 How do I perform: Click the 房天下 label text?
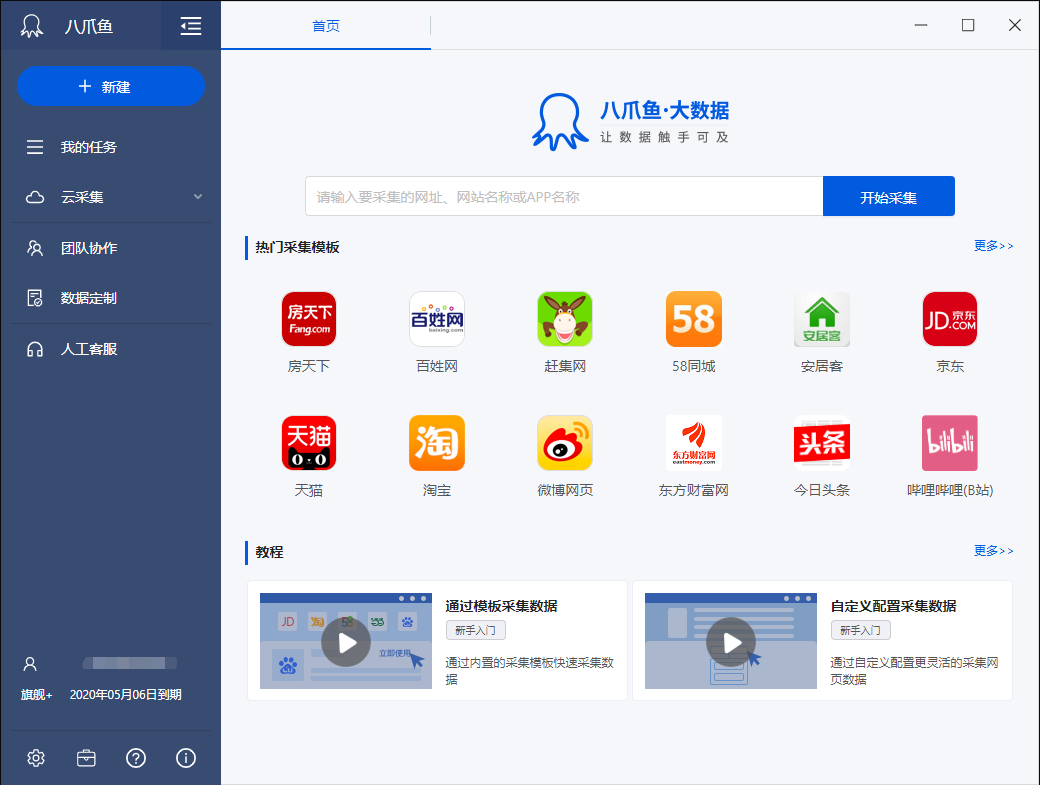point(308,366)
